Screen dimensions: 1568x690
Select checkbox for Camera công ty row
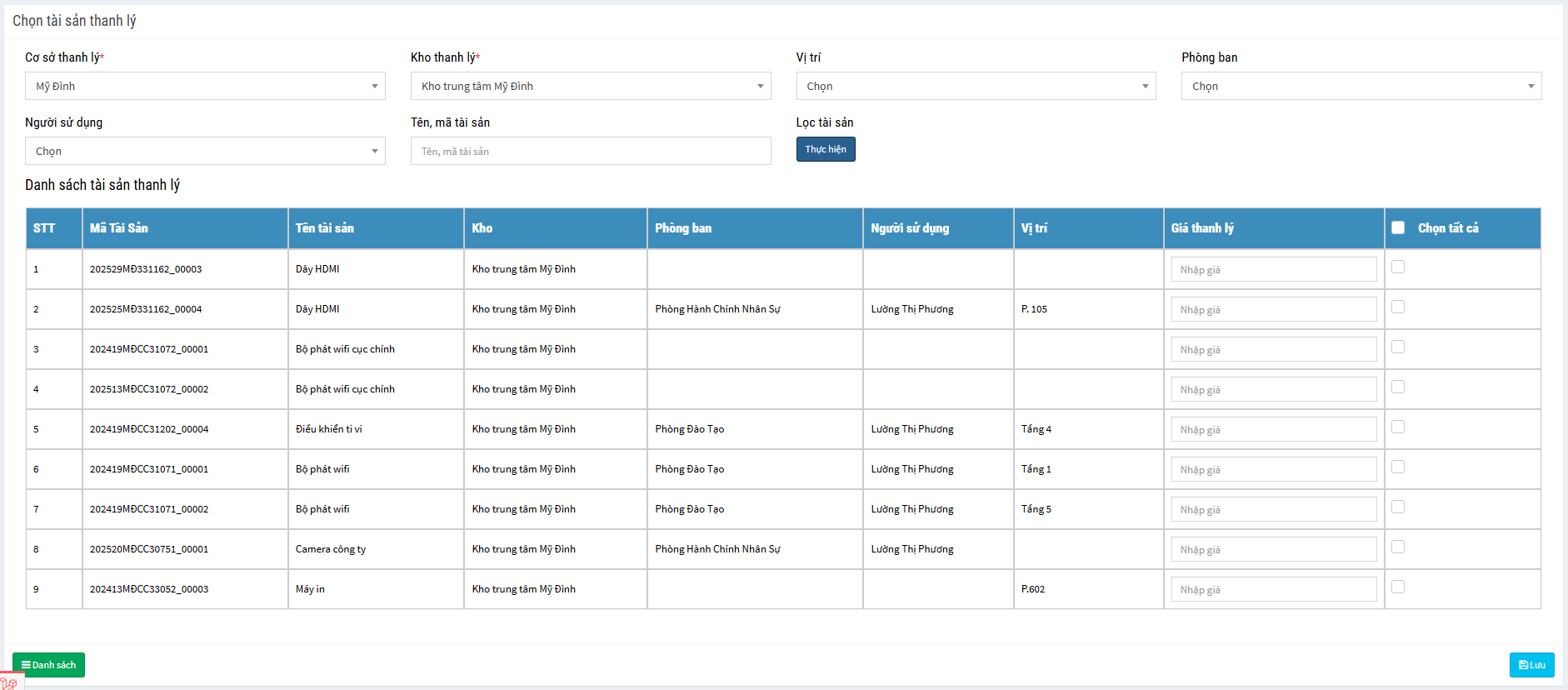click(x=1398, y=547)
